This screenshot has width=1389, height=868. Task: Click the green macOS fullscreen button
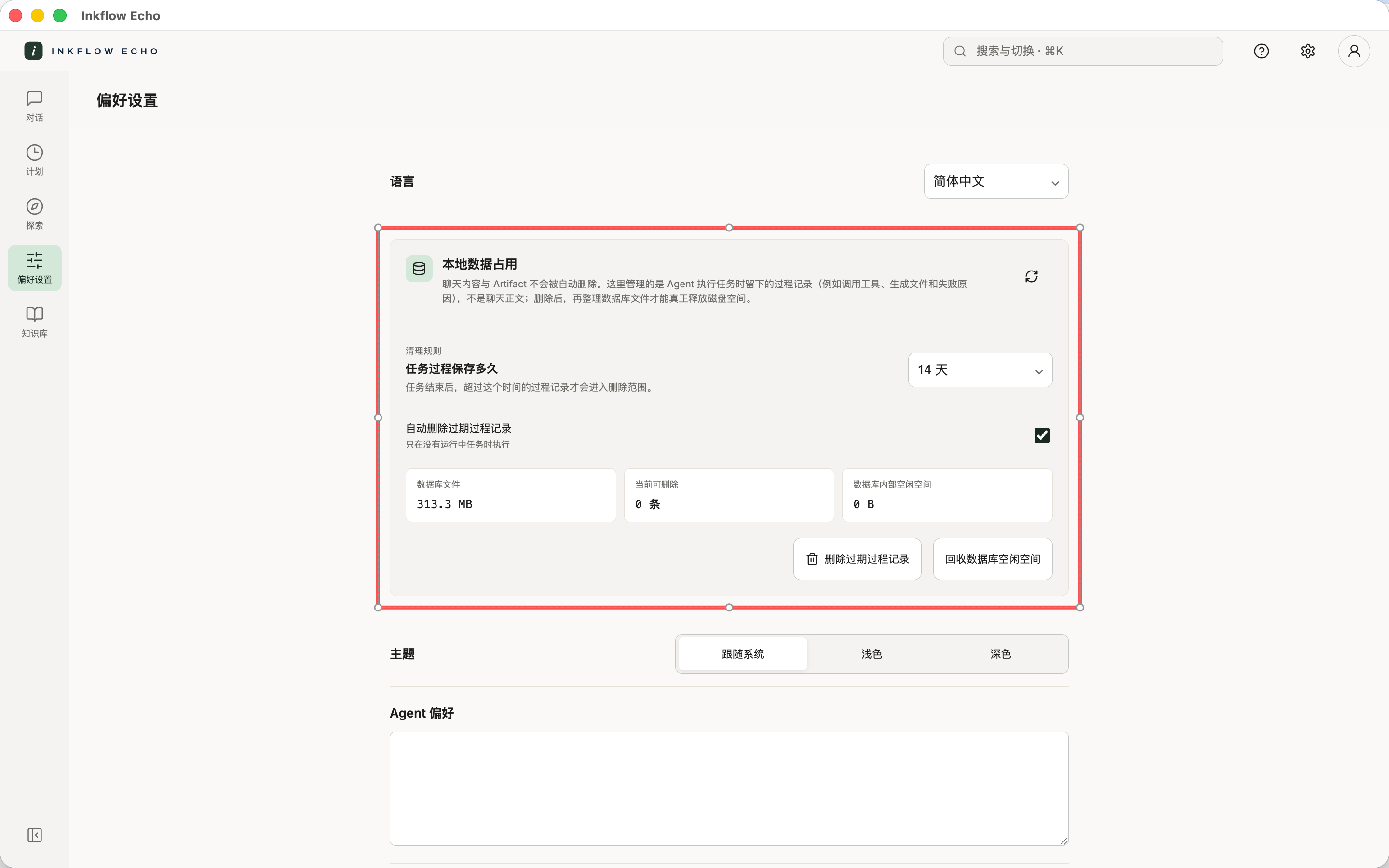coord(60,15)
